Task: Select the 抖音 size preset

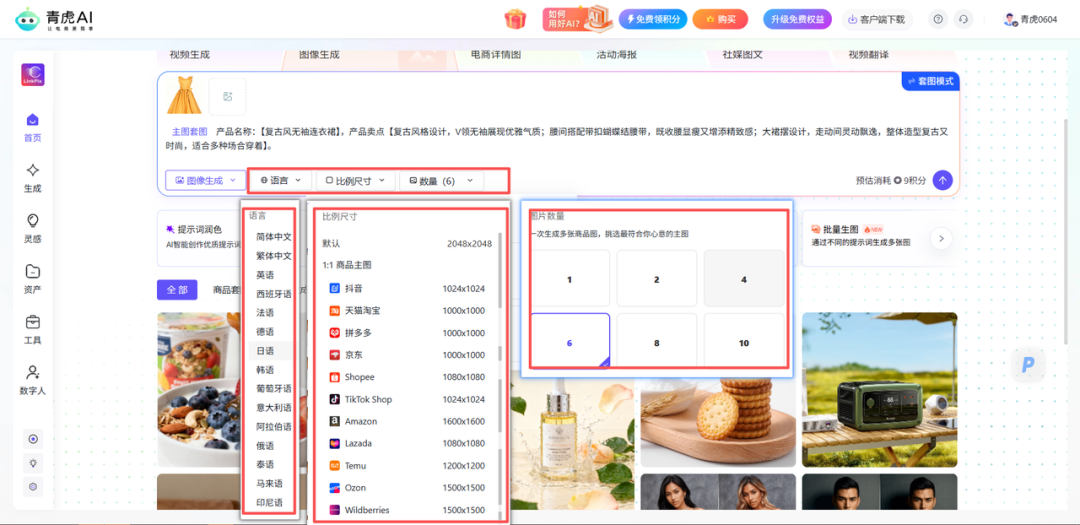Action: click(407, 289)
